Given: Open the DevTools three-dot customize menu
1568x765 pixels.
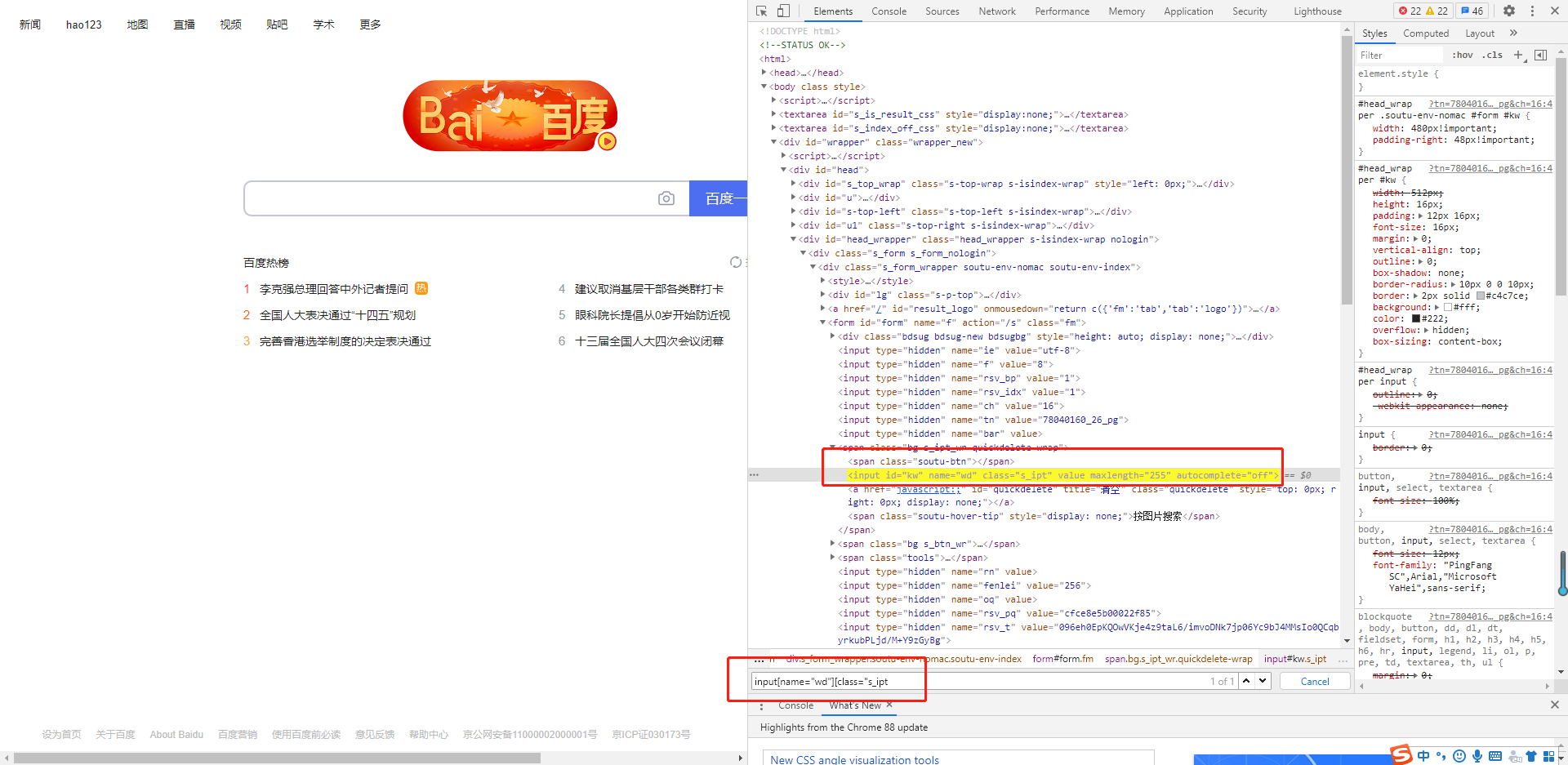Looking at the screenshot, I should click(1532, 11).
